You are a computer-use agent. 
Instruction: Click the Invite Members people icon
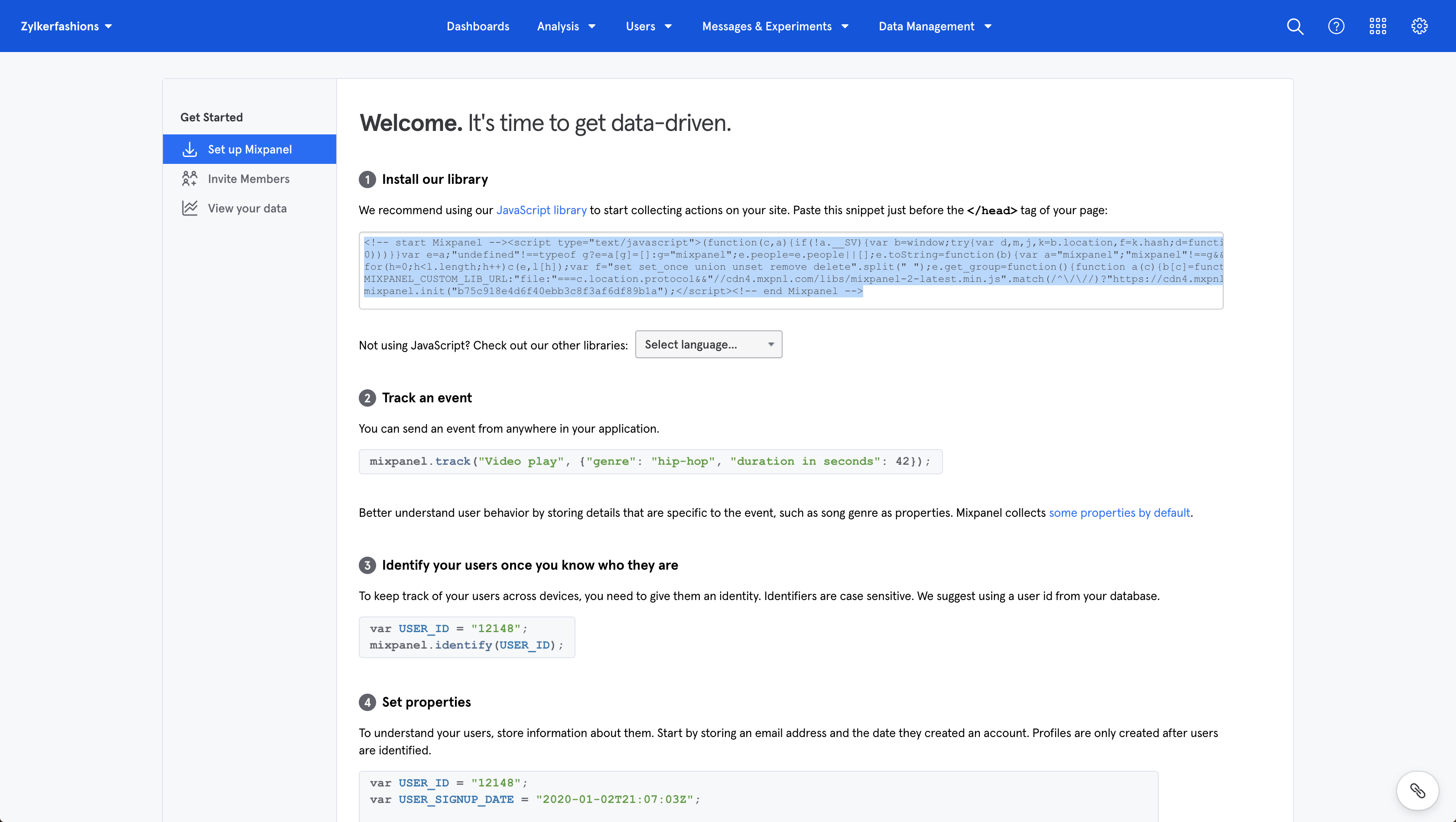189,179
